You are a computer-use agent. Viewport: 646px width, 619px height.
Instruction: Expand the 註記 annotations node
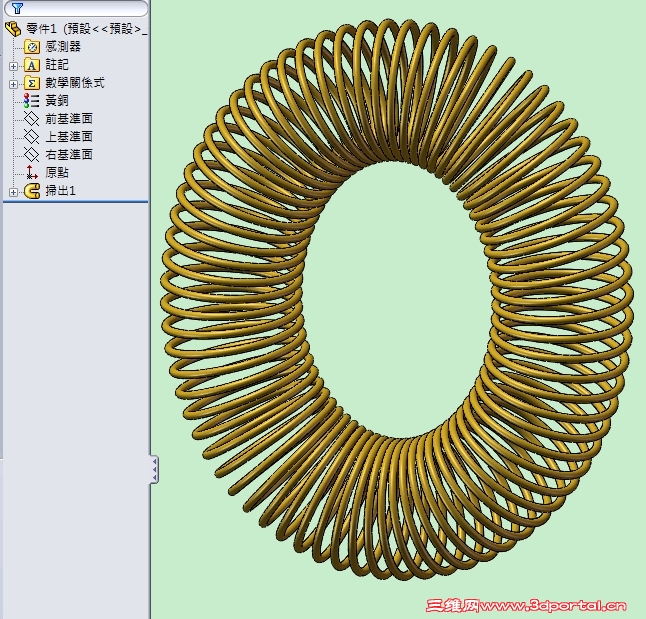(x=14, y=66)
